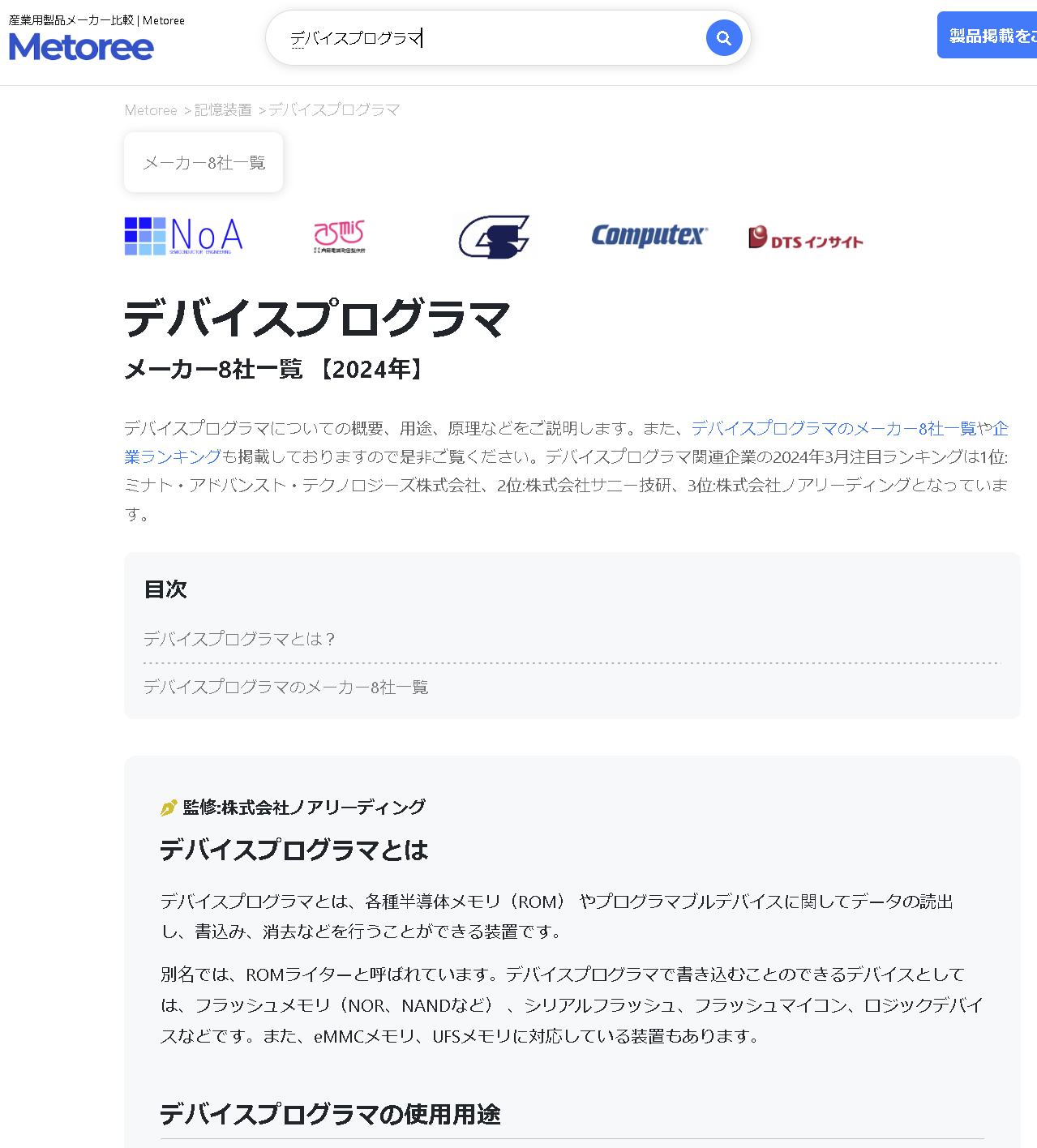The image size is (1037, 1148).
Task: Click the NoA company logo
Action: coord(184,236)
